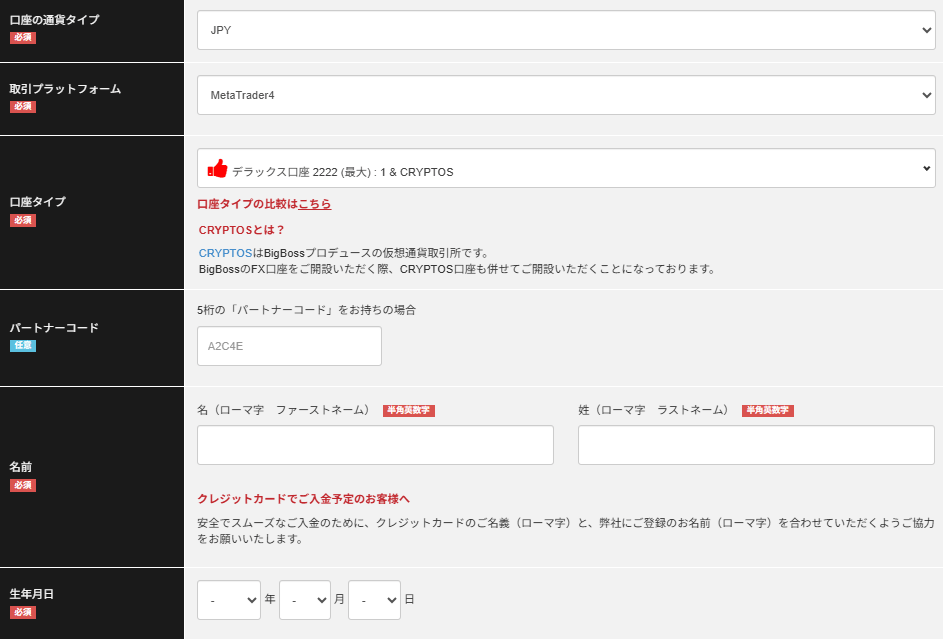Click the 任意 badge under パートナーコード
The height and width of the screenshot is (639, 943).
pyautogui.click(x=23, y=346)
